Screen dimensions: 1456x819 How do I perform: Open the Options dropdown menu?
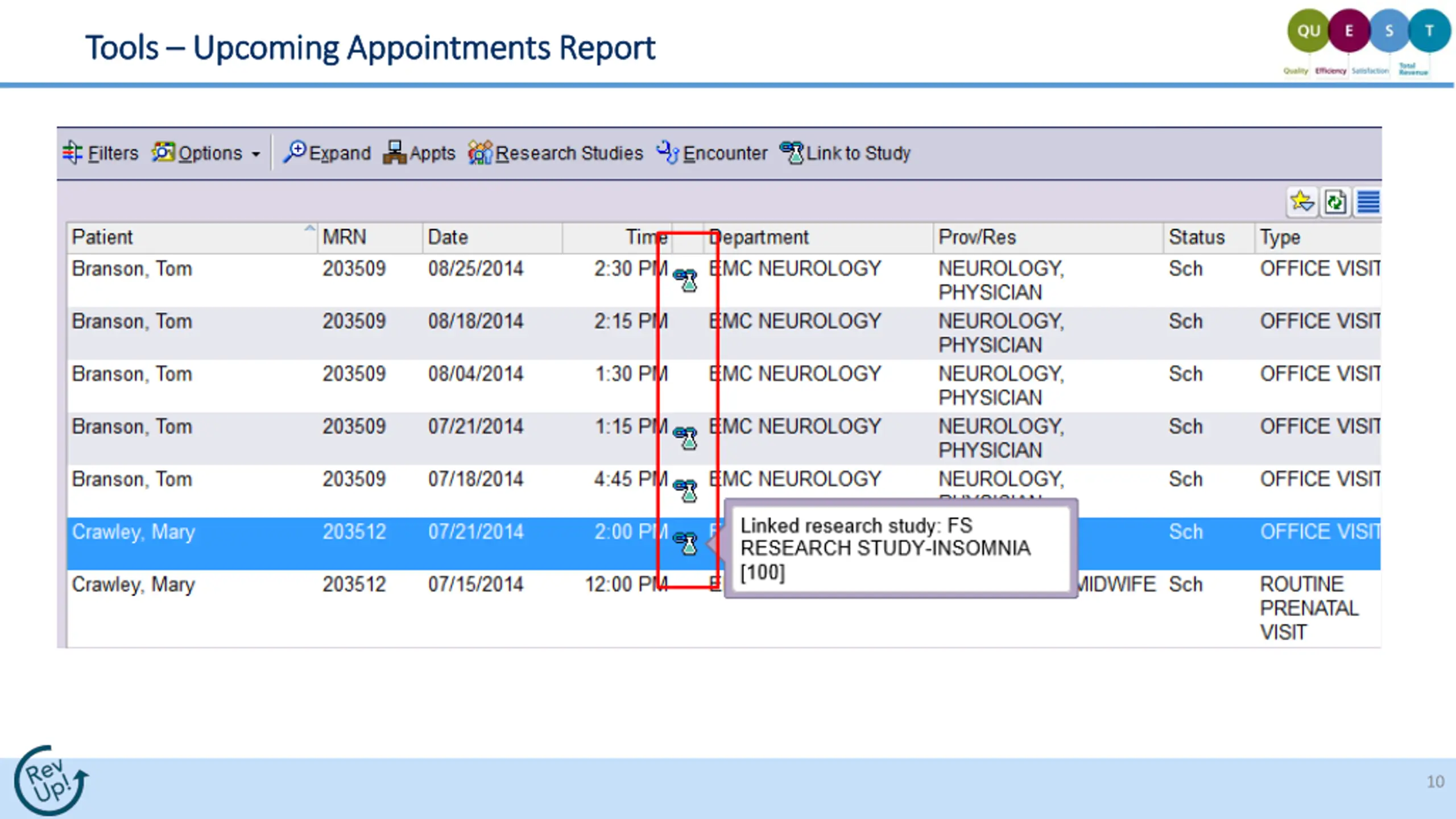(x=206, y=153)
